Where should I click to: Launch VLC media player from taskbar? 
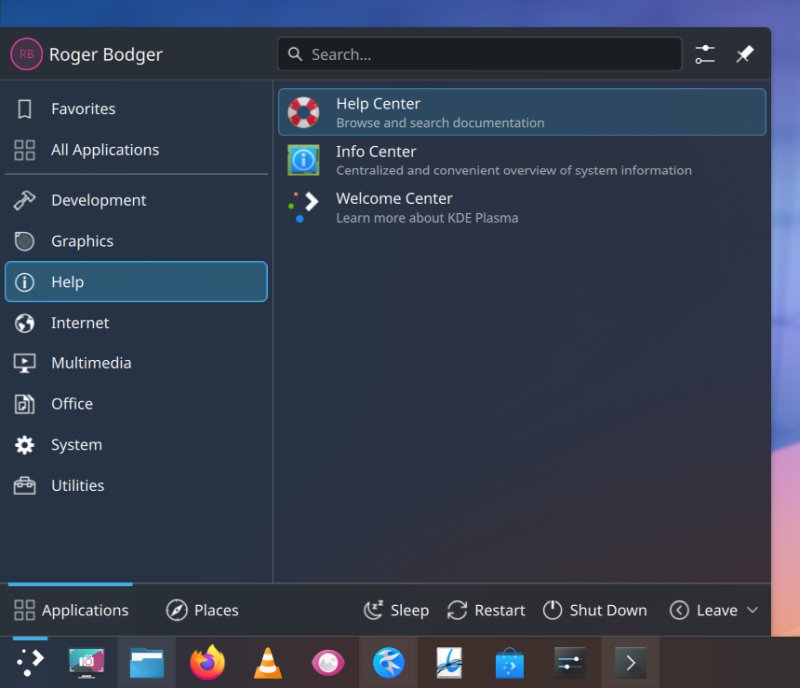[x=268, y=662]
